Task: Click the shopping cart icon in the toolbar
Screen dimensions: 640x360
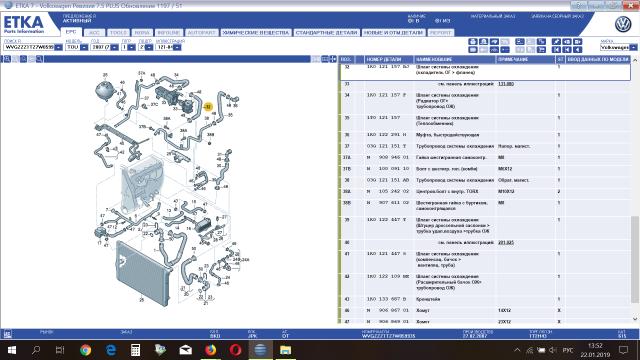Action: tap(541, 49)
